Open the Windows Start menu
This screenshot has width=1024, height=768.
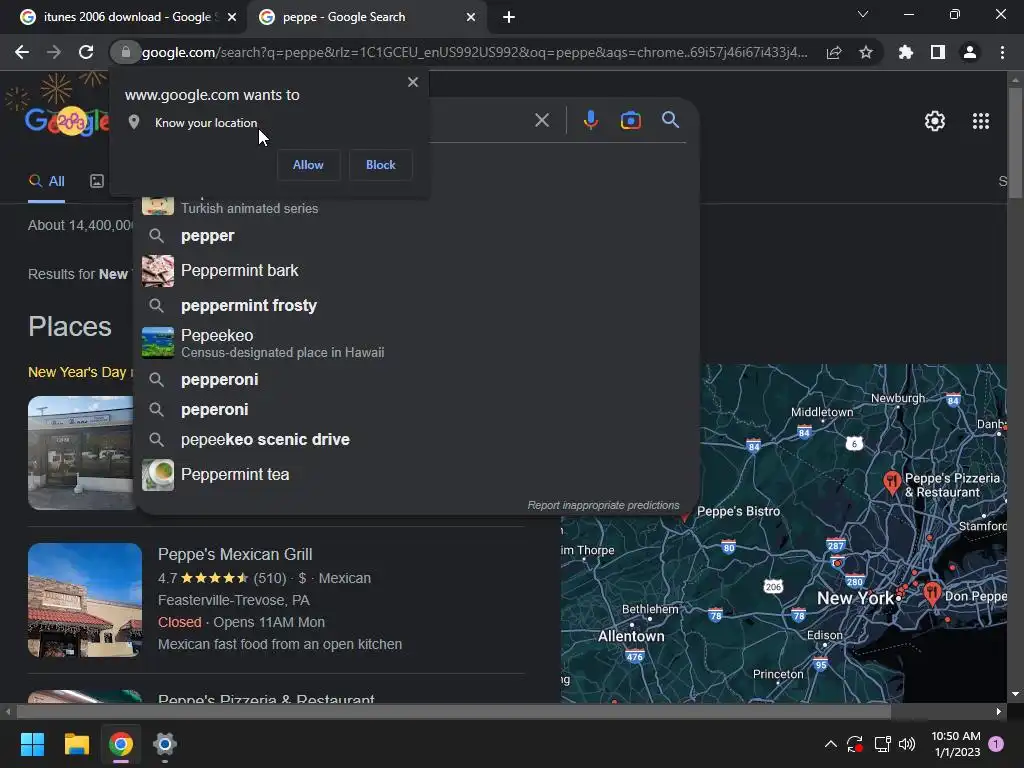32,744
